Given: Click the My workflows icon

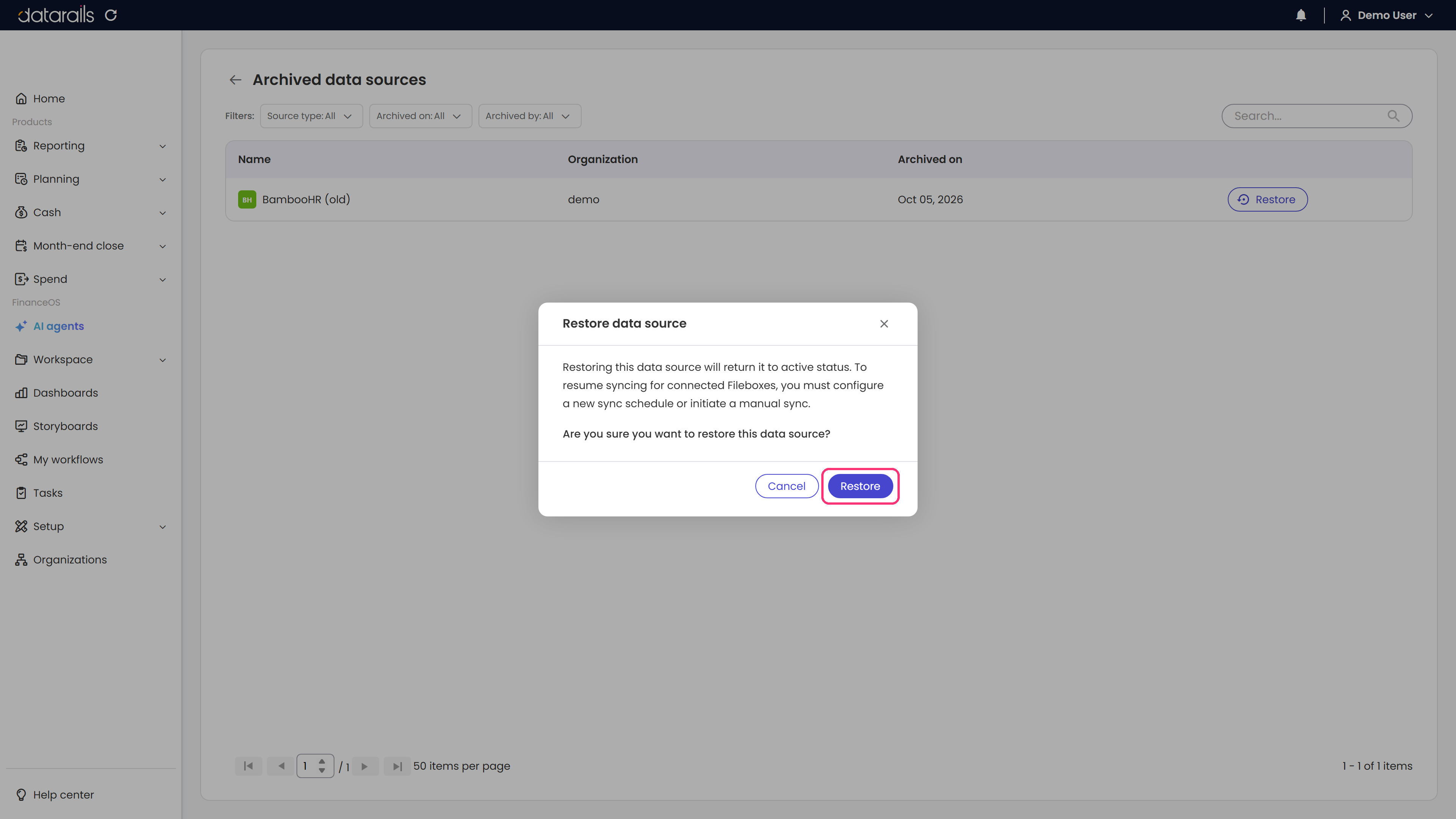Looking at the screenshot, I should coord(21,460).
